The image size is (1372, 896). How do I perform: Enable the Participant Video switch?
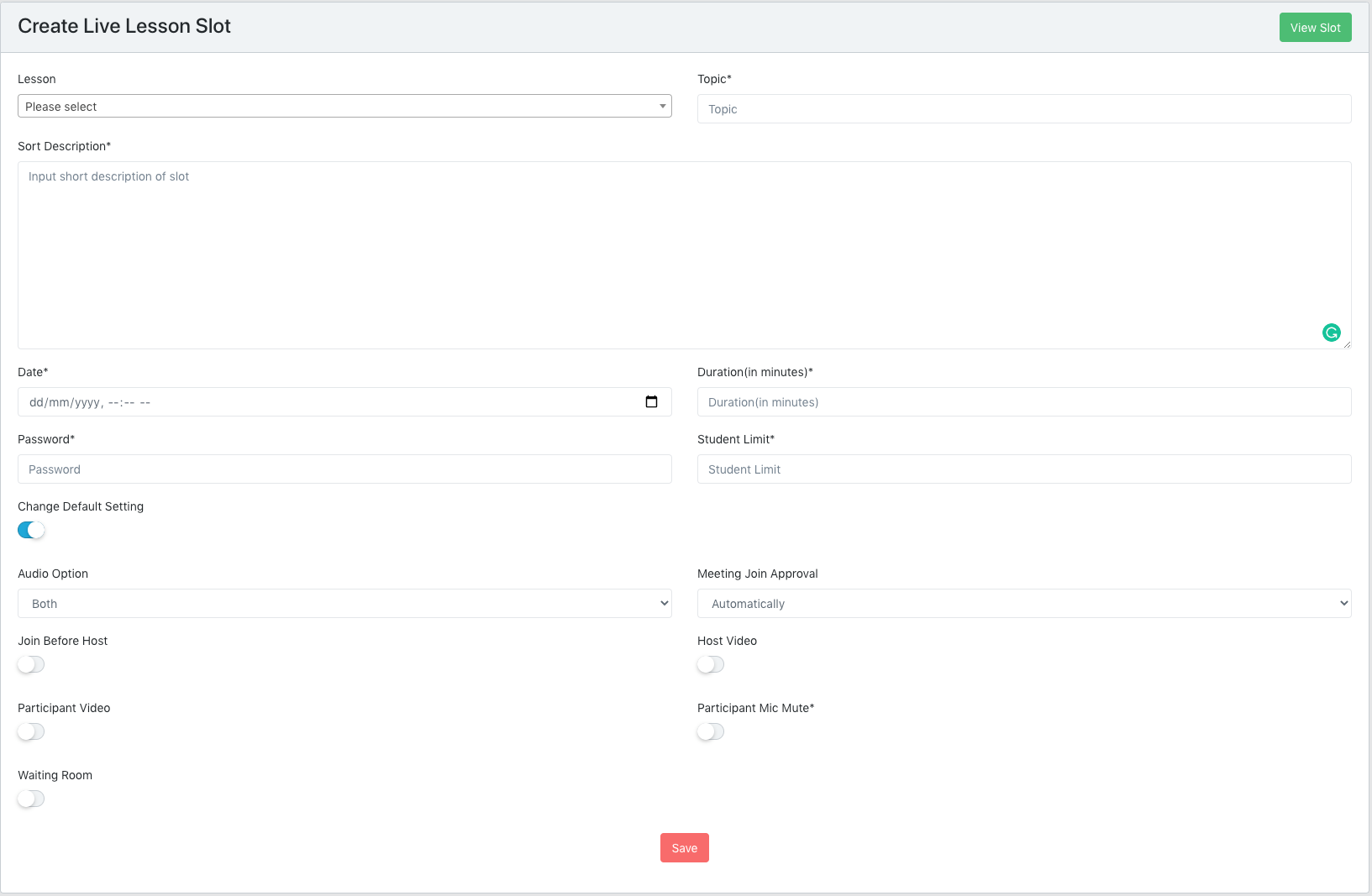pyautogui.click(x=31, y=731)
